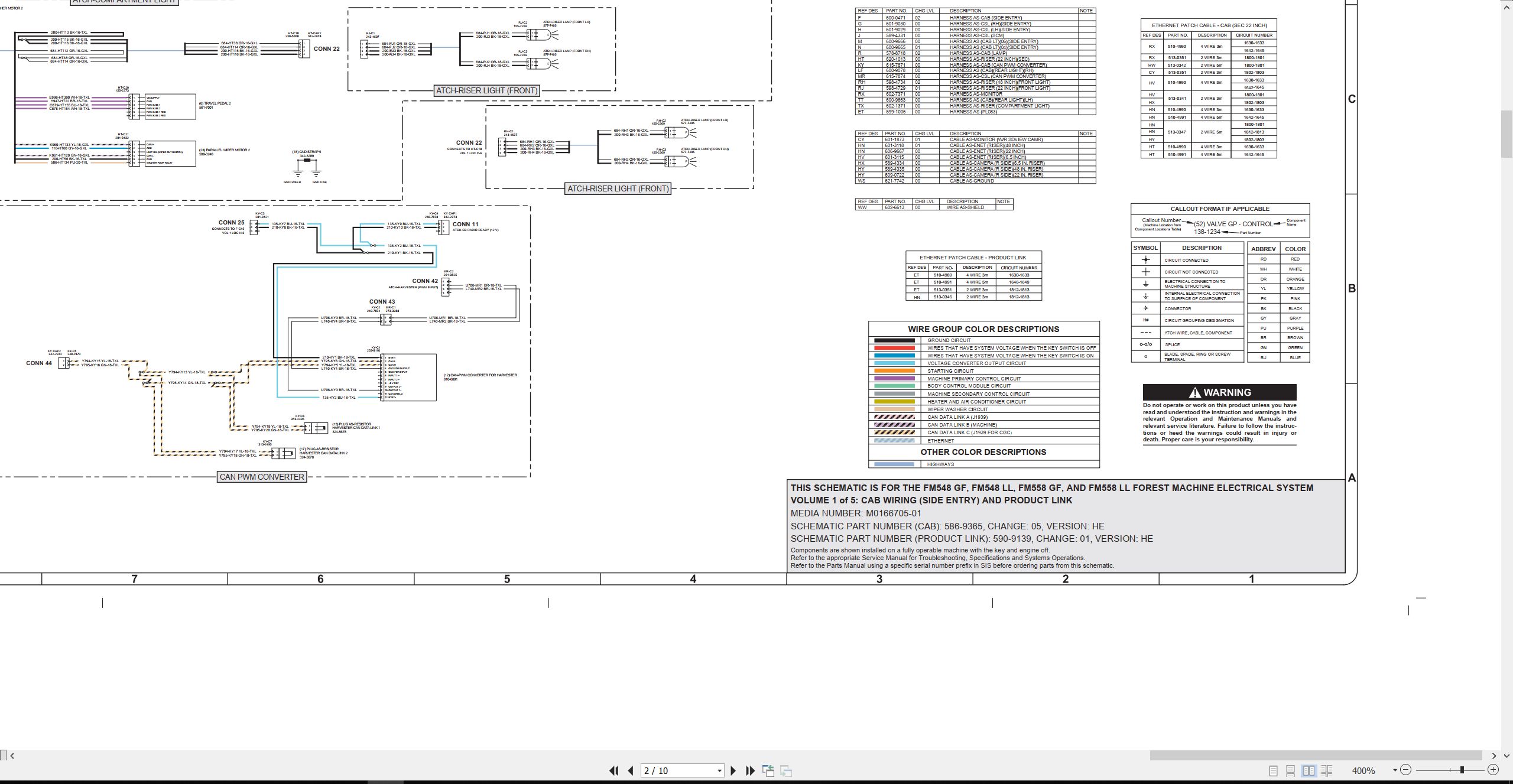Viewport: 1513px width, 784px height.
Task: Click the OTHER COLOR DESCRIPTIONS heading
Action: (983, 452)
